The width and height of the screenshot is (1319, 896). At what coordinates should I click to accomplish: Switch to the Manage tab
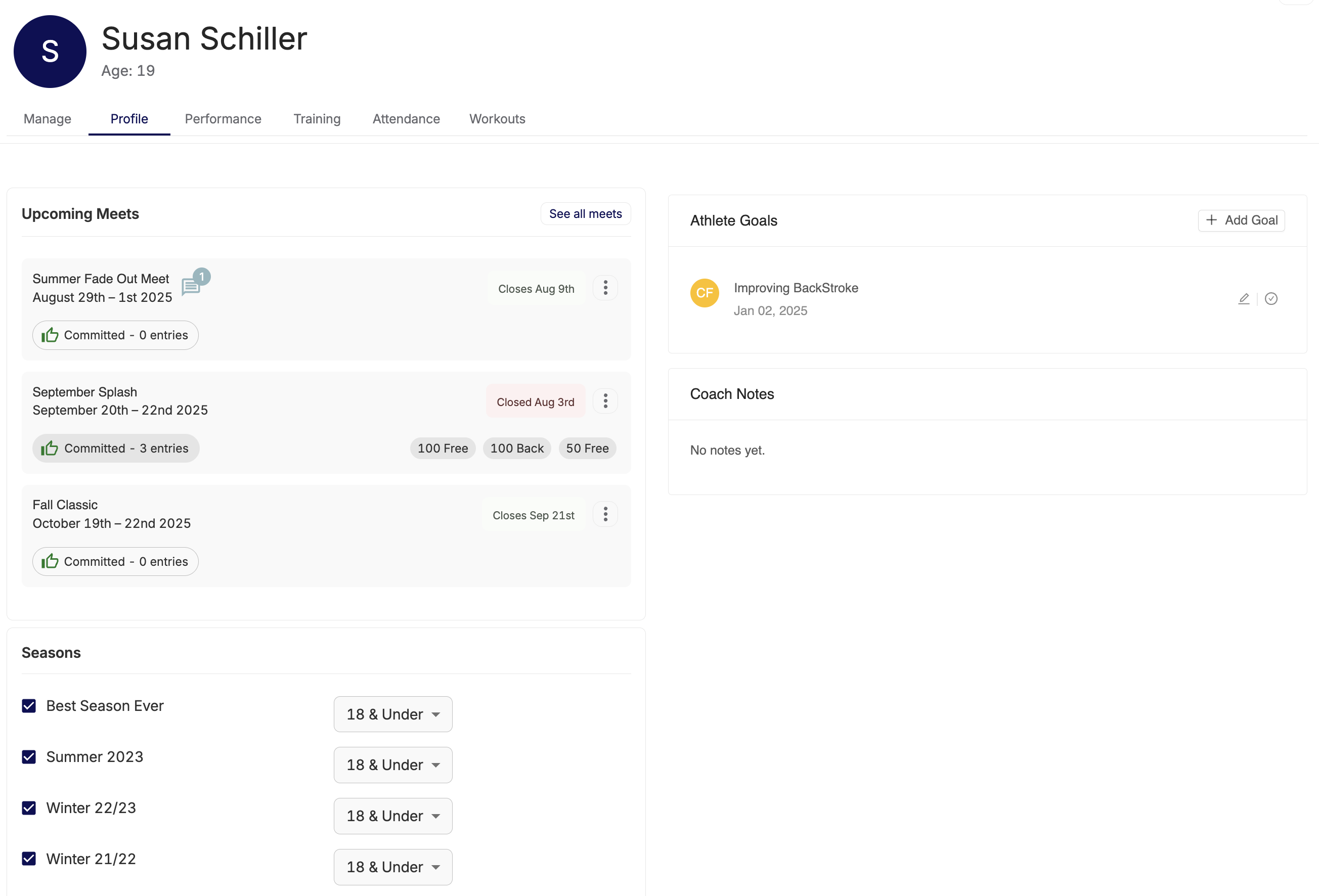point(48,119)
